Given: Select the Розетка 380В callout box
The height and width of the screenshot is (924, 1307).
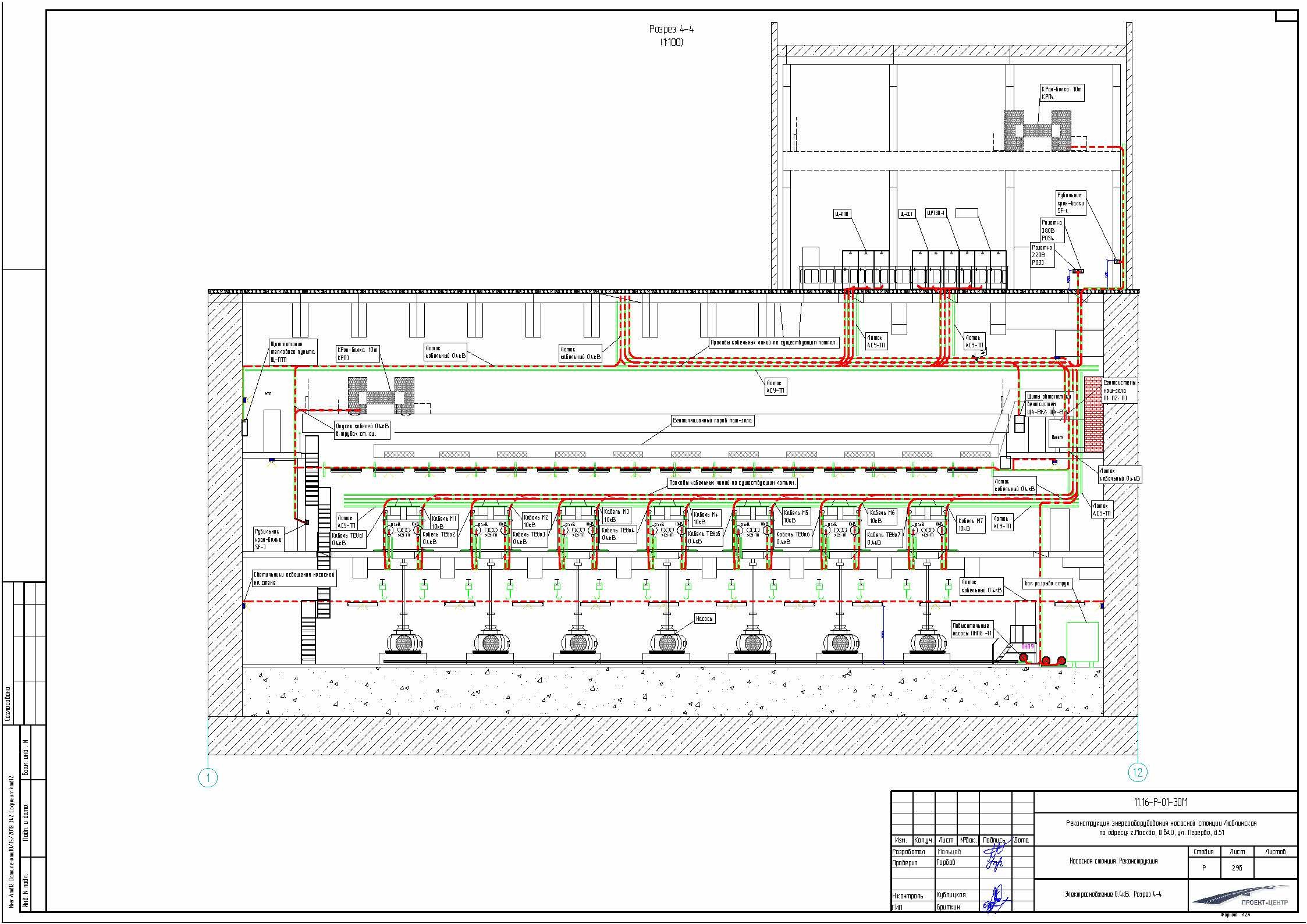Looking at the screenshot, I should pyautogui.click(x=1052, y=230).
